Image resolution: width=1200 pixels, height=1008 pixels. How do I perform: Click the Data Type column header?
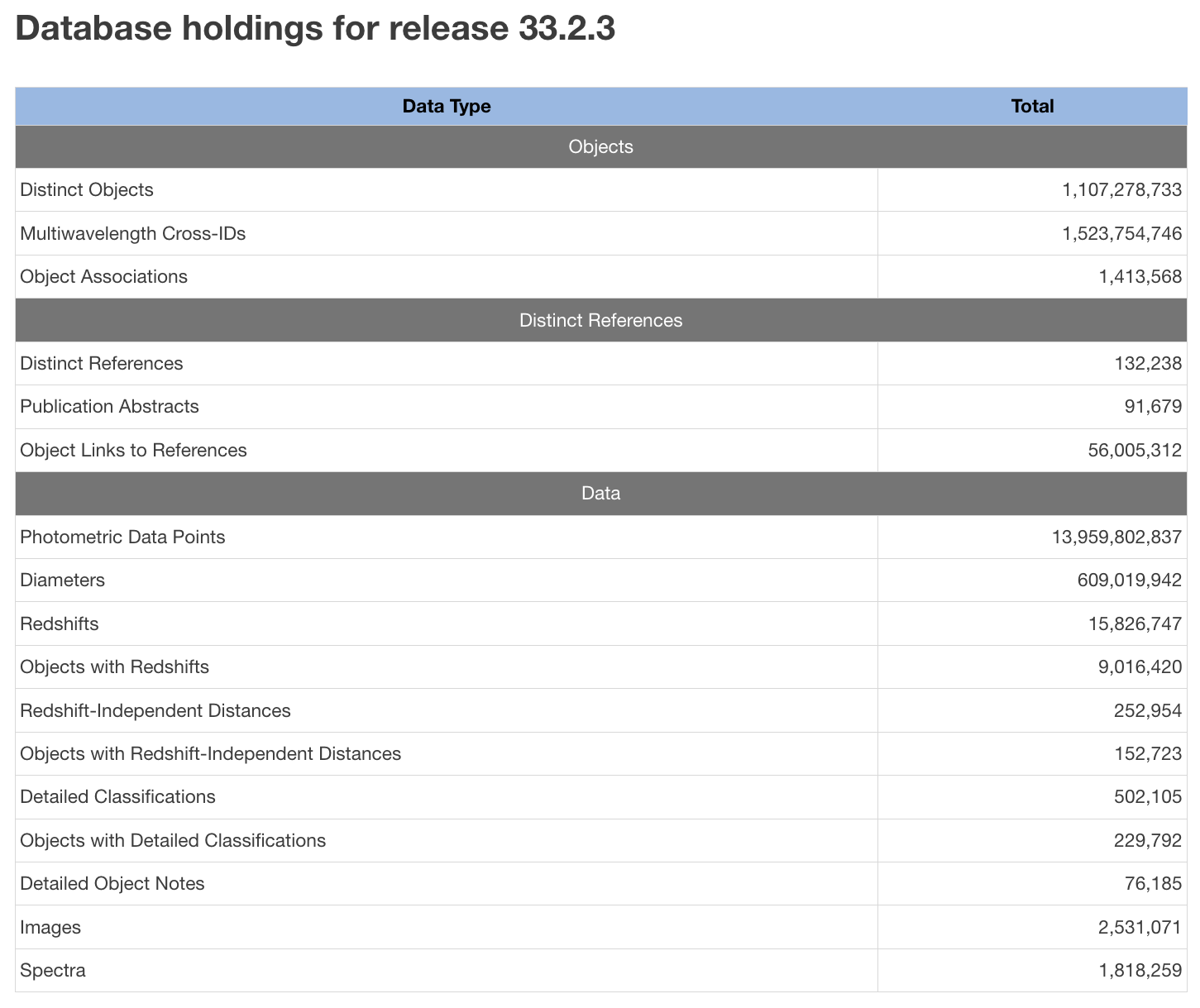click(446, 107)
